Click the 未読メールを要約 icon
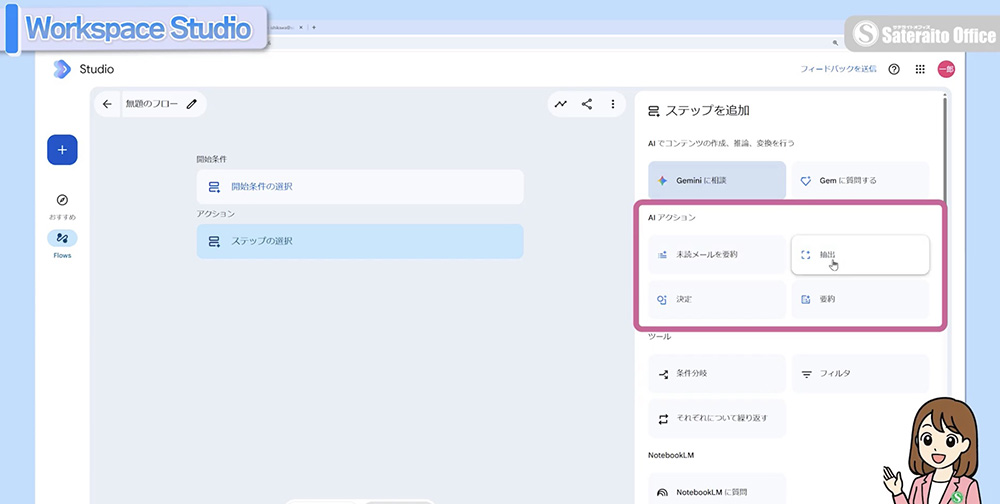The width and height of the screenshot is (1000, 504). [x=662, y=255]
